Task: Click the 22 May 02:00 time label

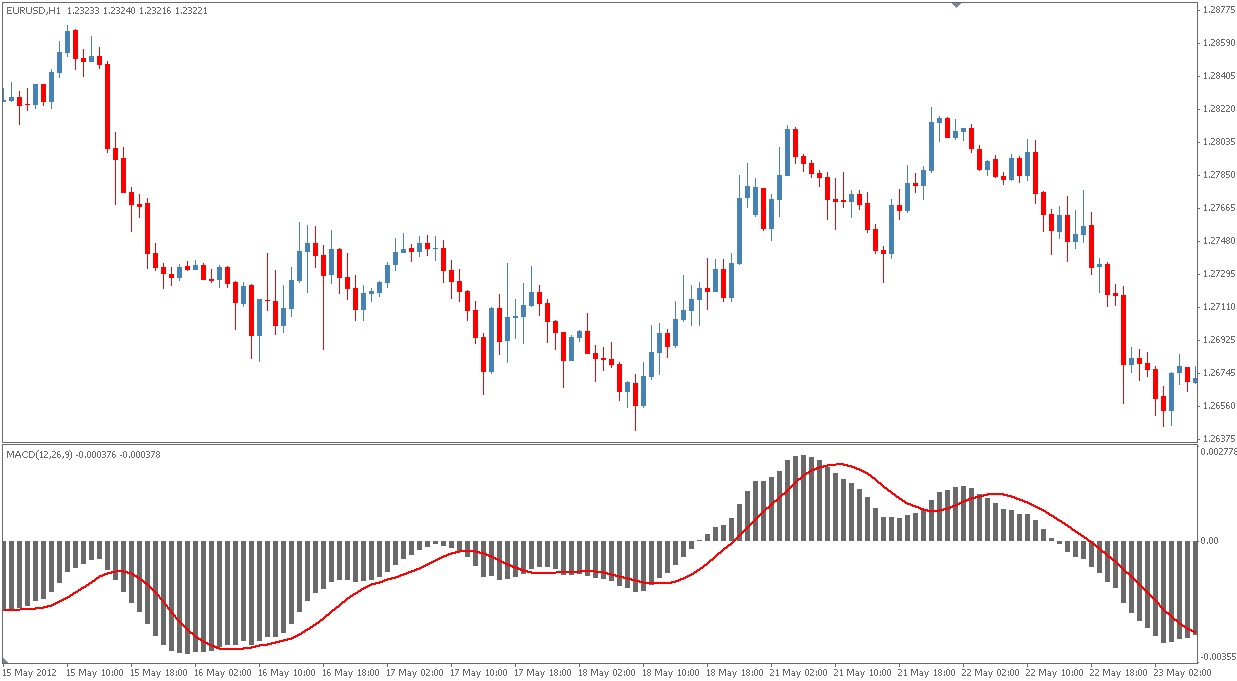Action: tap(992, 673)
